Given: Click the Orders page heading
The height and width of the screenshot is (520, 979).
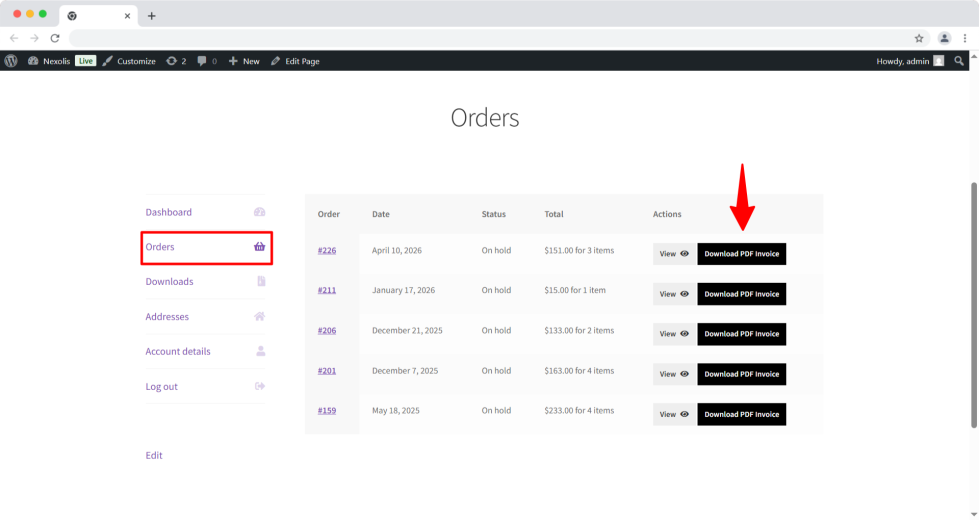Looking at the screenshot, I should coord(485,118).
